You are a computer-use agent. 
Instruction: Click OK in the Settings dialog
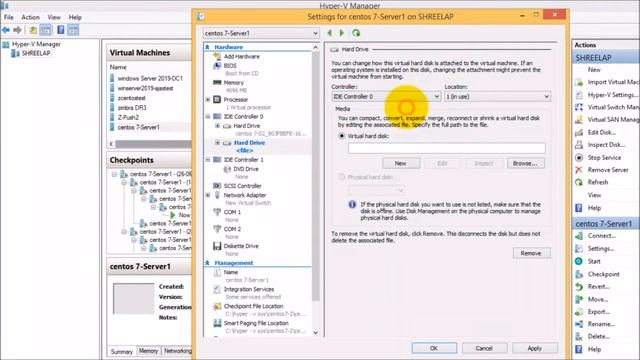click(434, 348)
